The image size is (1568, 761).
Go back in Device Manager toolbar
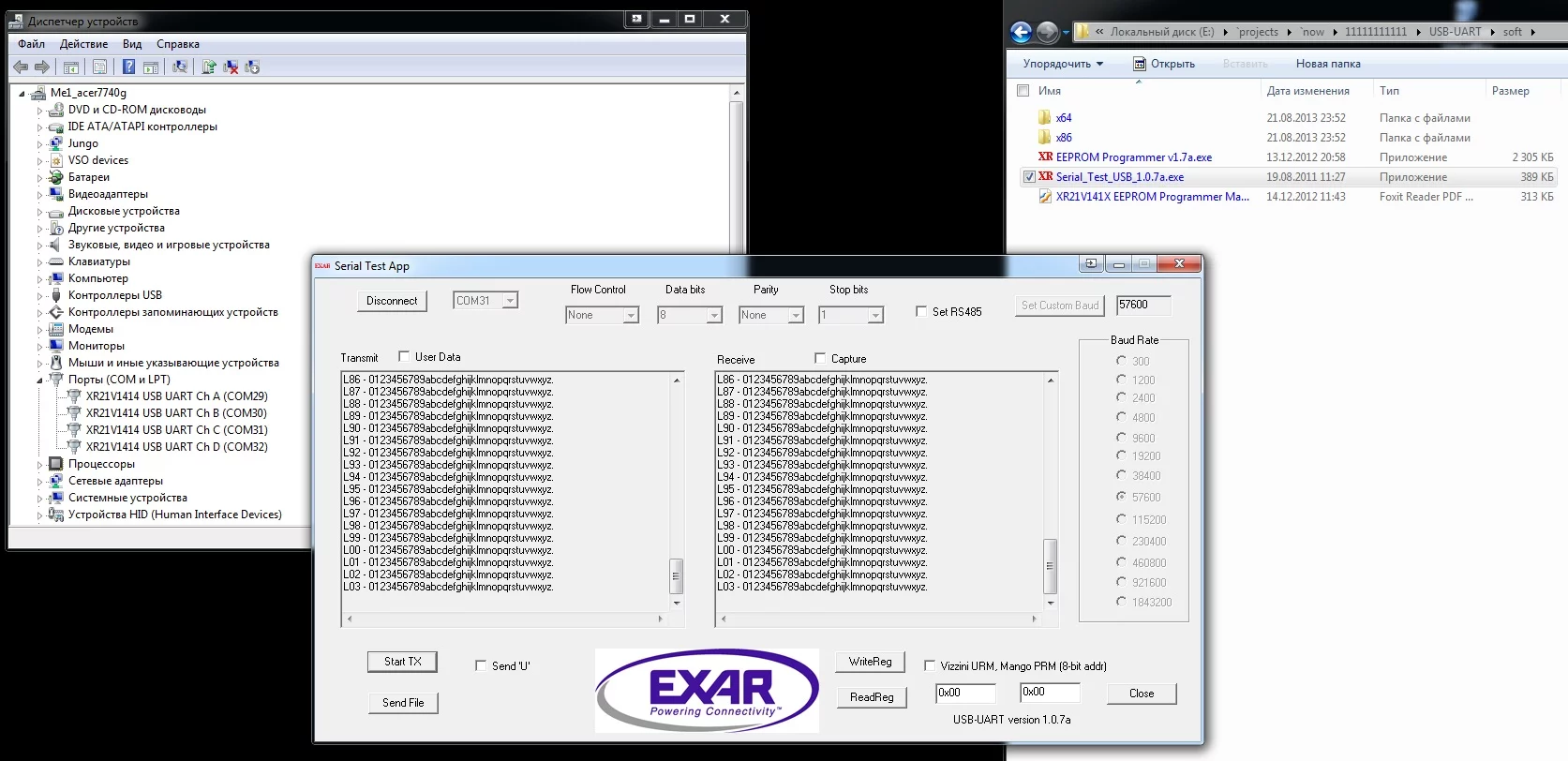pos(21,67)
